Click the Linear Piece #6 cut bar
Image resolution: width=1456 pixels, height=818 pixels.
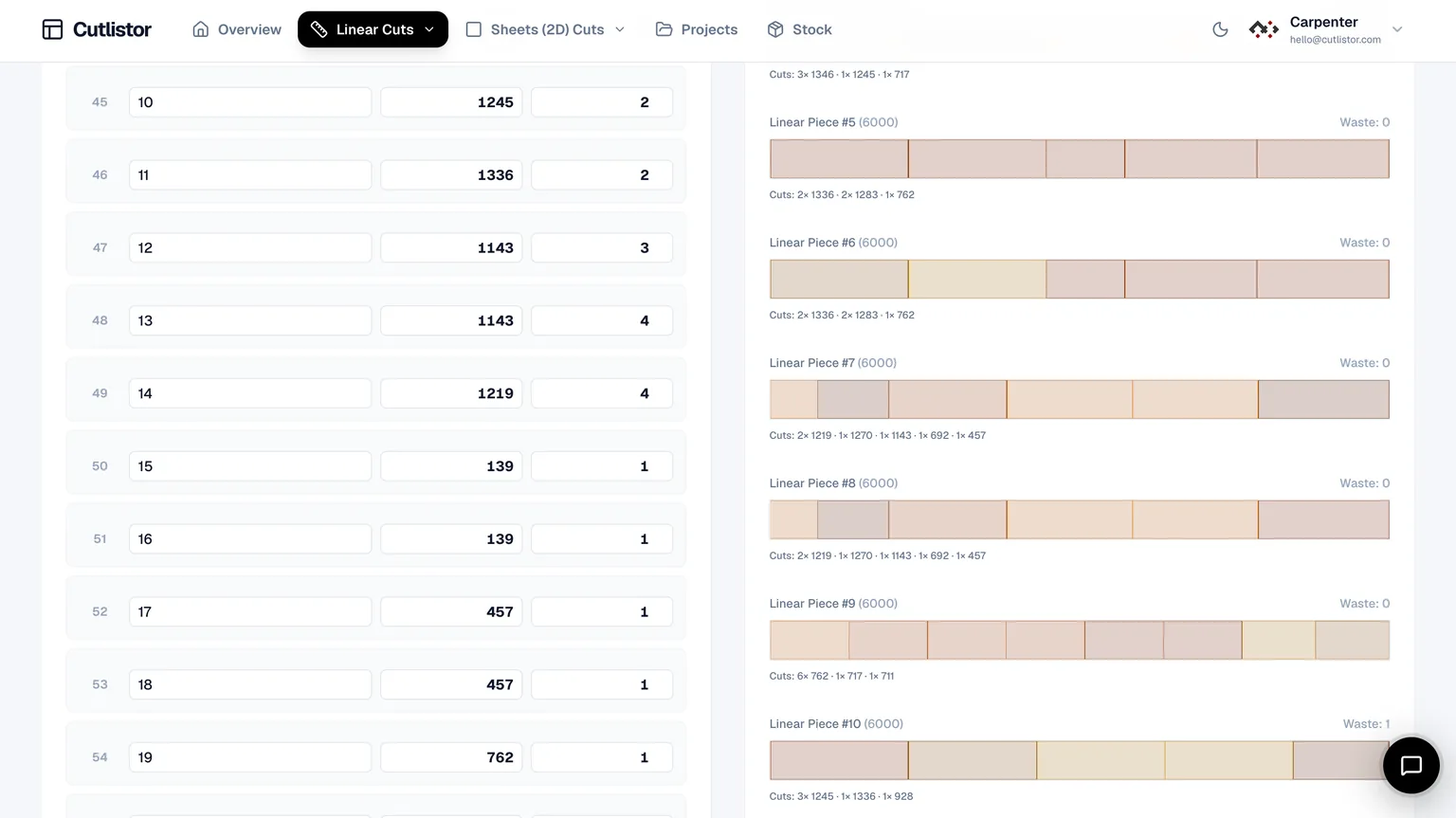click(x=1080, y=279)
